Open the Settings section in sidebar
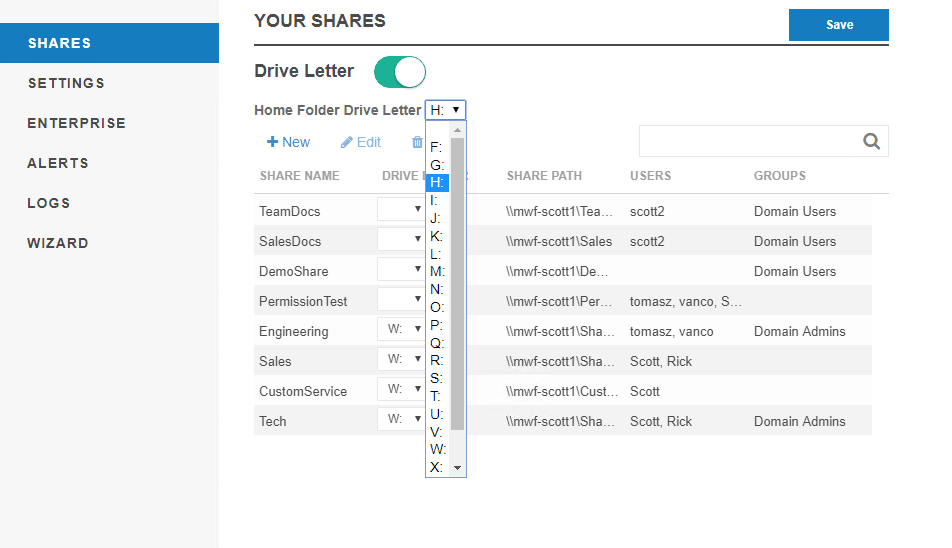 pyautogui.click(x=66, y=83)
